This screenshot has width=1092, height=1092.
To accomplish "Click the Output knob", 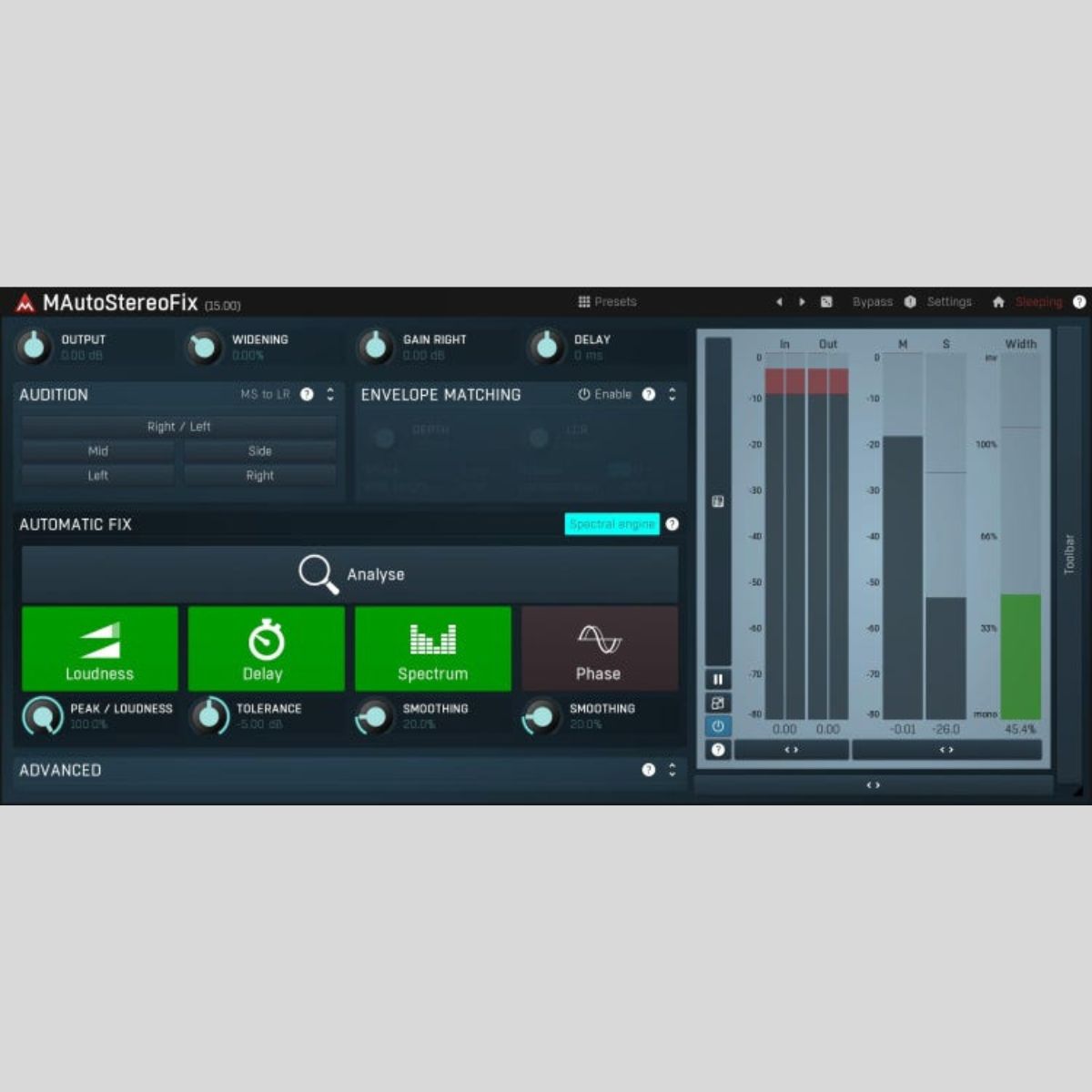I will 34,347.
